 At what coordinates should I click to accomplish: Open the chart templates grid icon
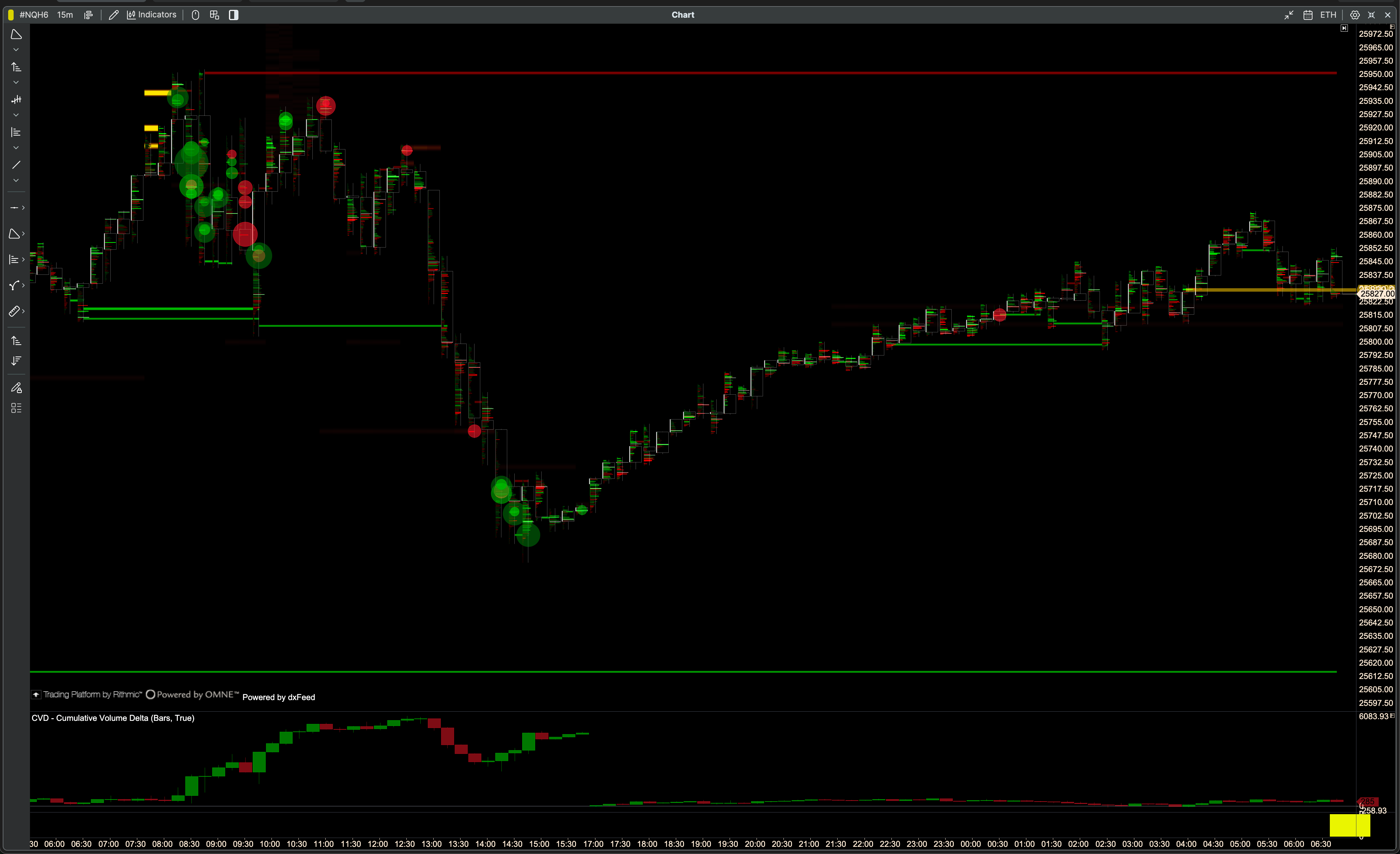click(x=214, y=15)
